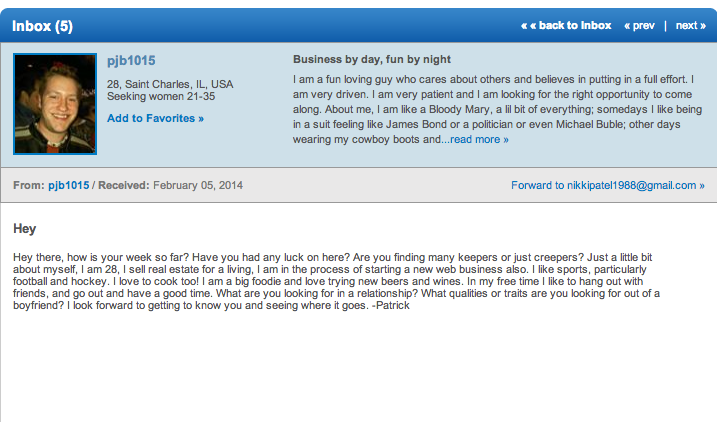Click pjb1015 link in the From line
Screen dimensions: 717x422
[69, 185]
